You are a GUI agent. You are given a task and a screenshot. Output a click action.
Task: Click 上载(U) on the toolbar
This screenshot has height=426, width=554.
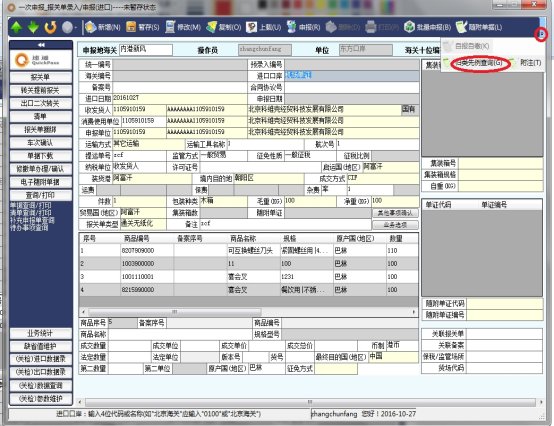264,27
